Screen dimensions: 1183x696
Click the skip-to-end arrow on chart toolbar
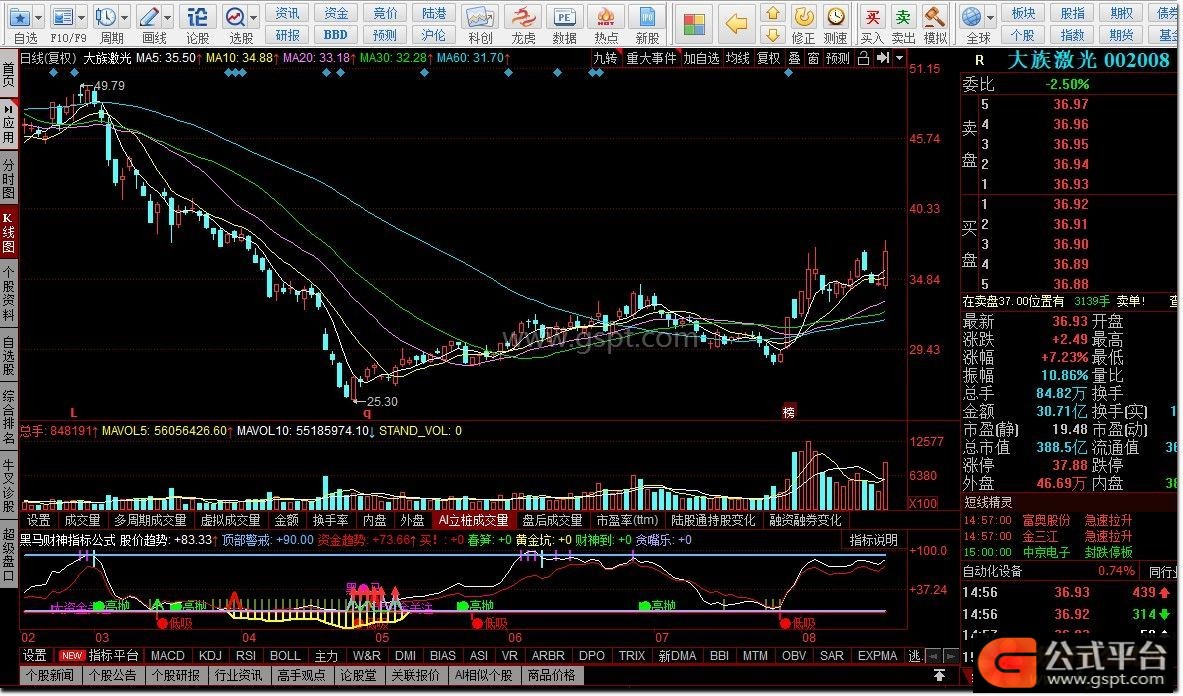pyautogui.click(x=882, y=58)
